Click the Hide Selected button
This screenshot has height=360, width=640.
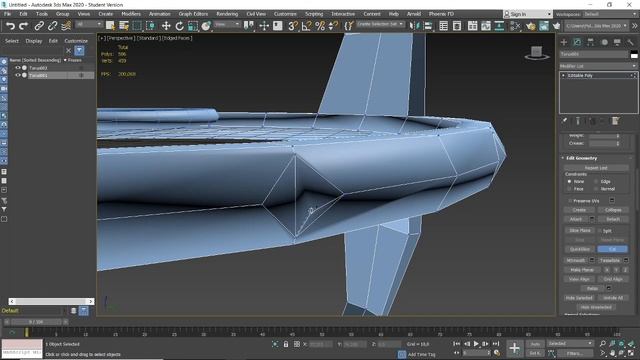click(579, 298)
